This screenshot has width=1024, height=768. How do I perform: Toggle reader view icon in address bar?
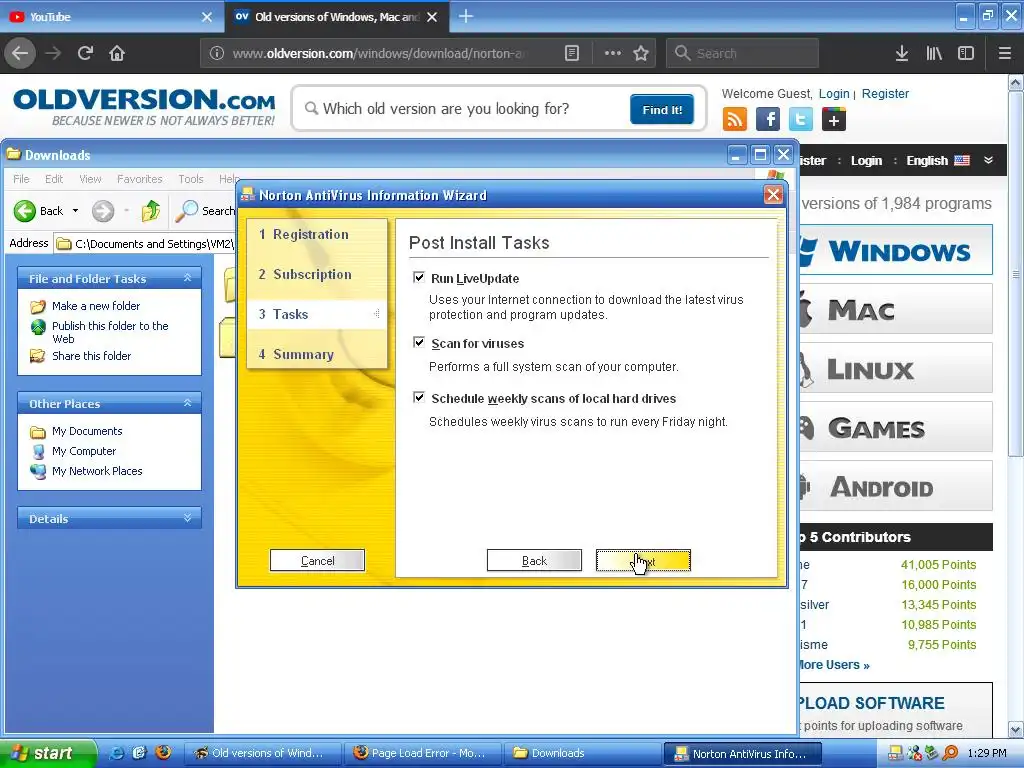click(x=571, y=53)
